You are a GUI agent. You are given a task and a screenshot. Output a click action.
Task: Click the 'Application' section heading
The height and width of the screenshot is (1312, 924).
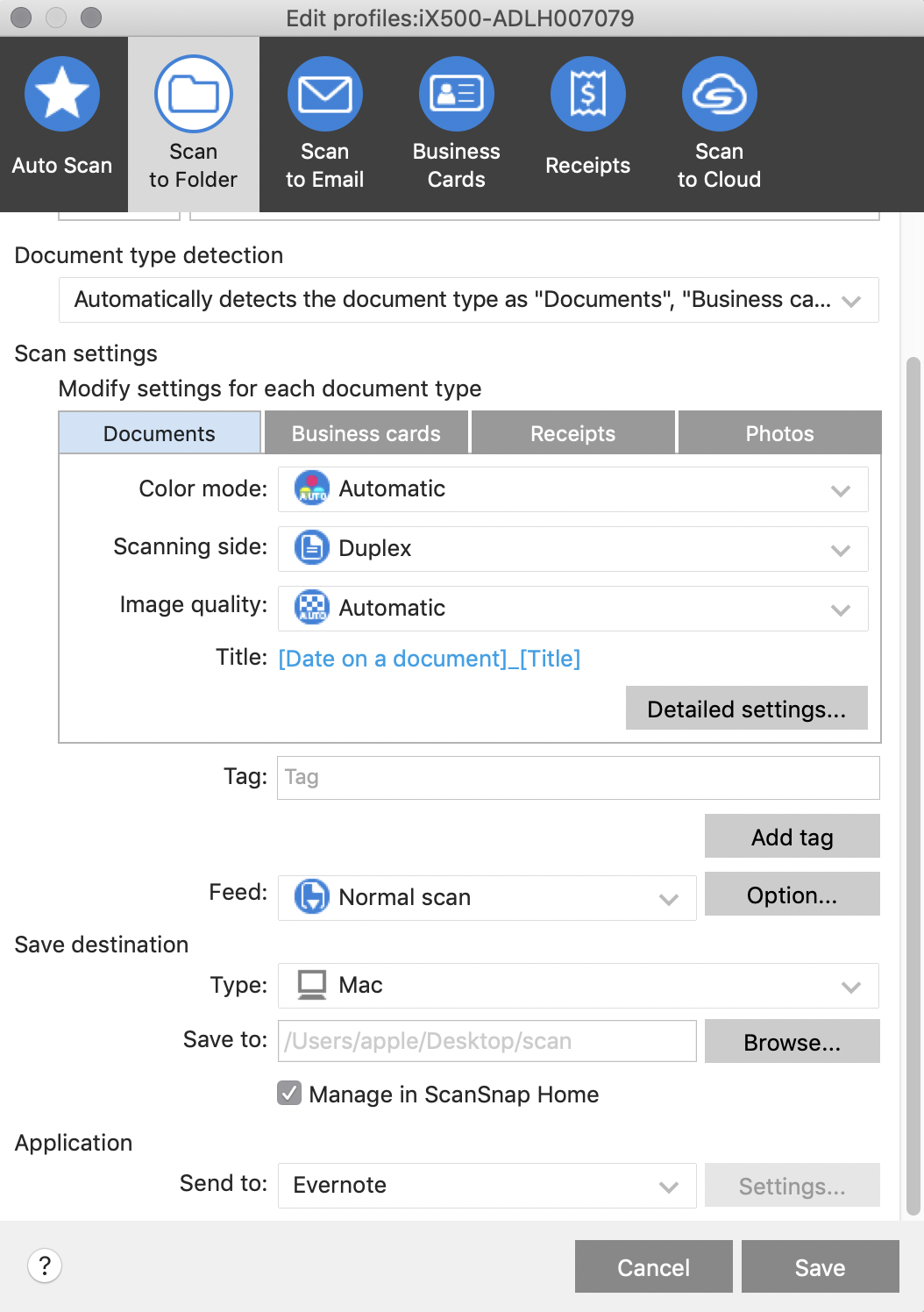tap(74, 1143)
